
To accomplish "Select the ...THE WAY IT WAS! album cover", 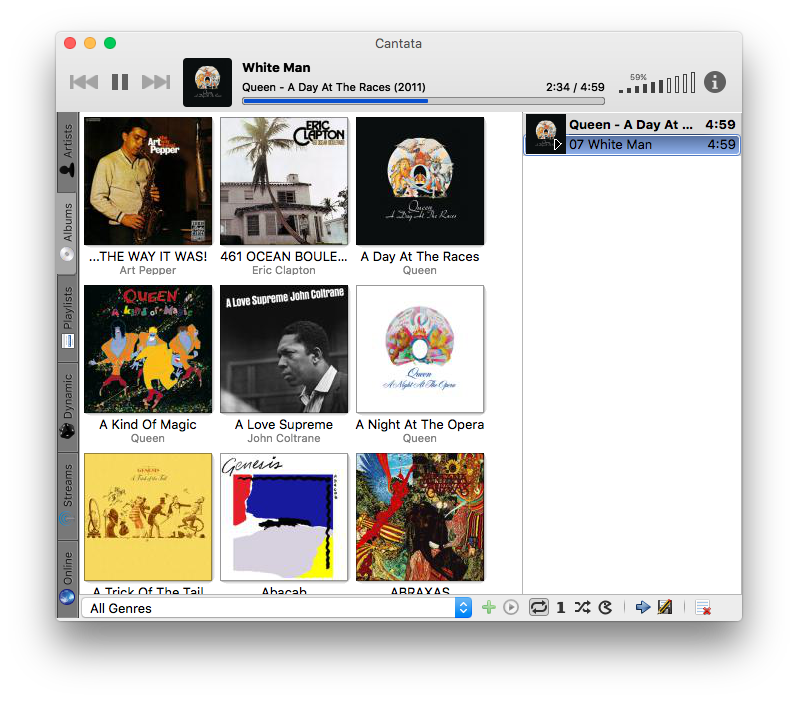I will tap(148, 181).
